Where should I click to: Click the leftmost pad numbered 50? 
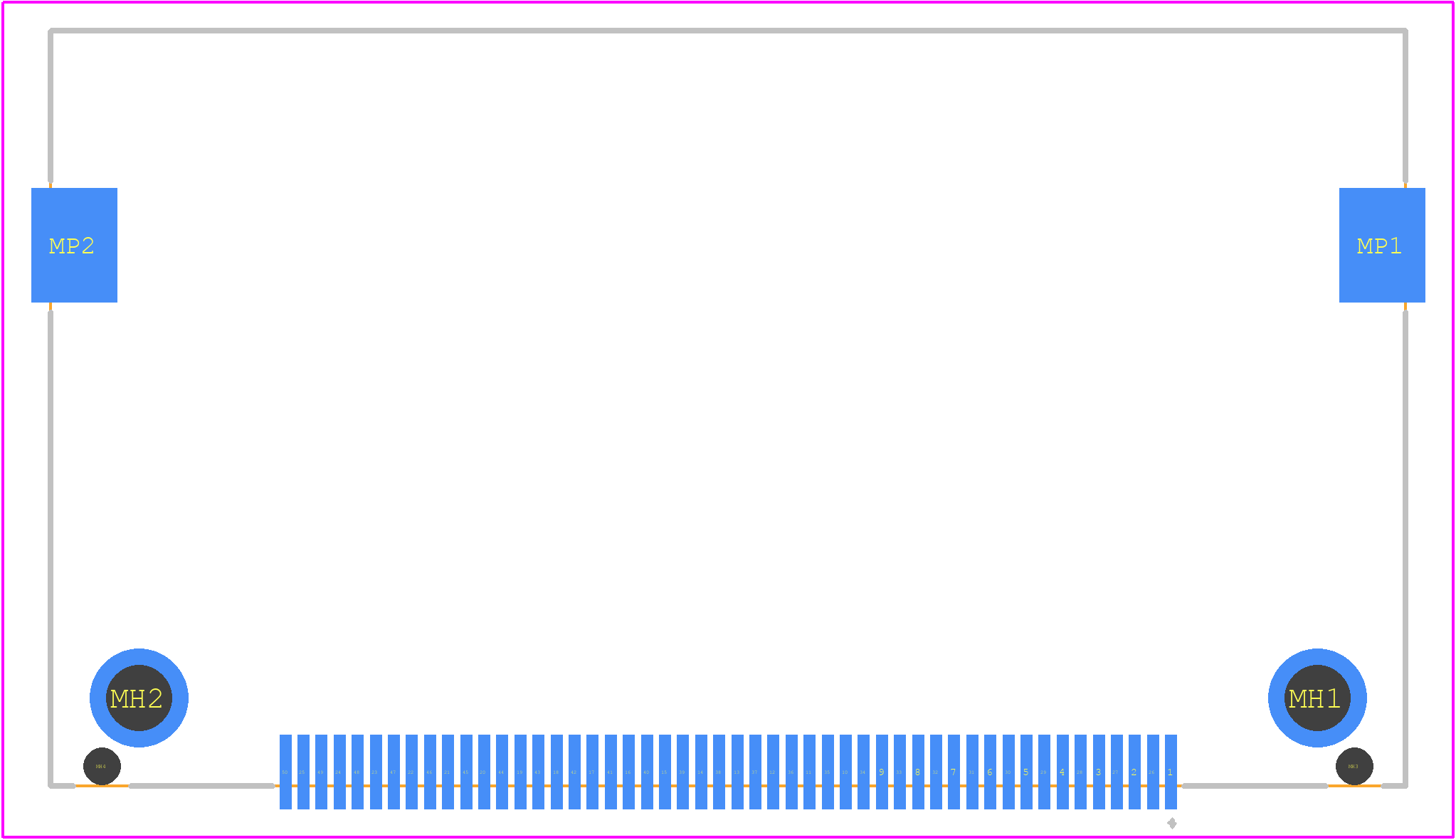pos(285,772)
